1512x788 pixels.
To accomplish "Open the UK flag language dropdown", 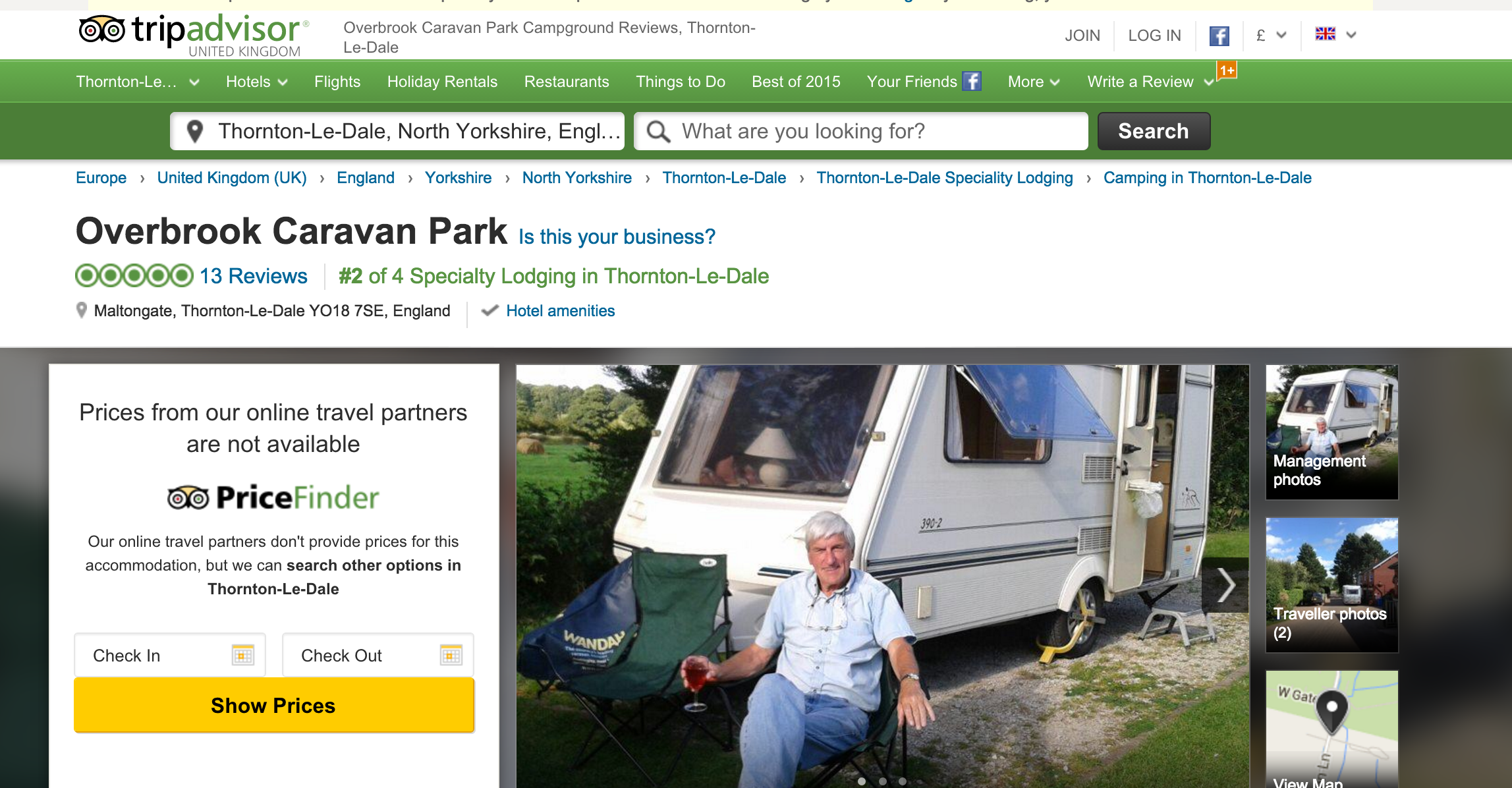I will click(1335, 34).
